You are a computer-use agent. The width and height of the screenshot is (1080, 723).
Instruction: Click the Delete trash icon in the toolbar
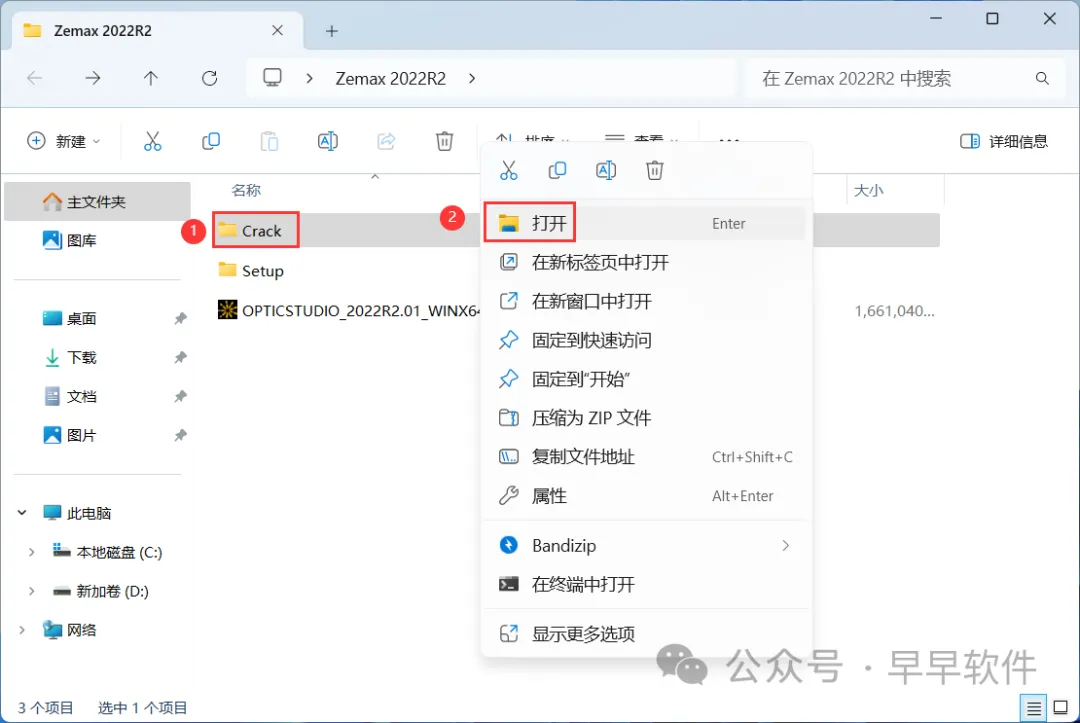pos(444,141)
